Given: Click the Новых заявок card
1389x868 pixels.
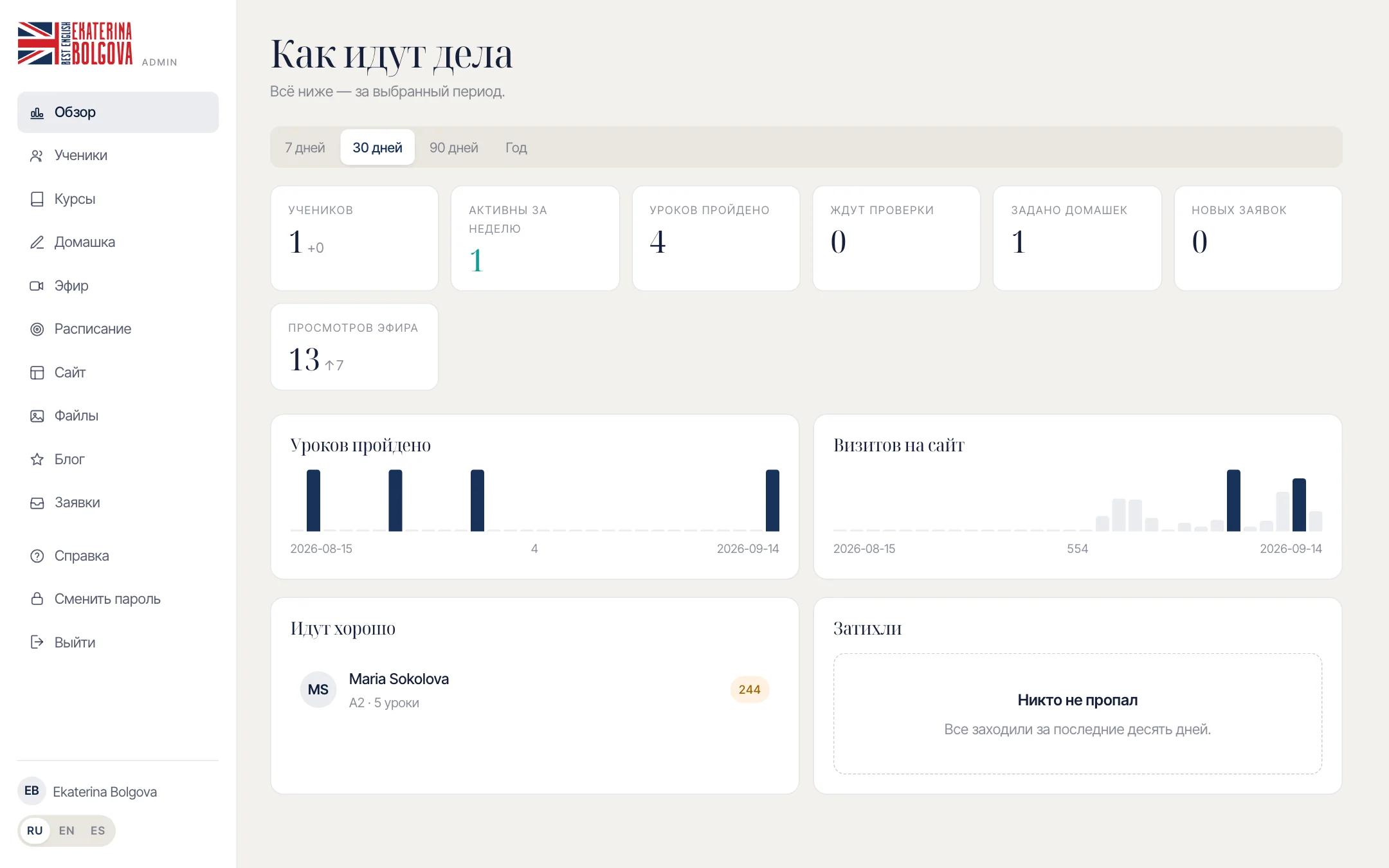Looking at the screenshot, I should (x=1258, y=239).
